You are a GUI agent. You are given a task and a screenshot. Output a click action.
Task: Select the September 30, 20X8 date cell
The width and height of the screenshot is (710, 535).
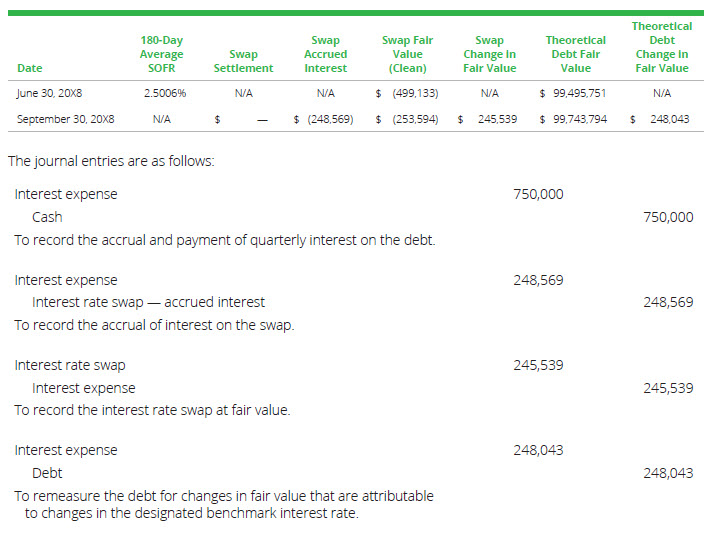click(66, 119)
